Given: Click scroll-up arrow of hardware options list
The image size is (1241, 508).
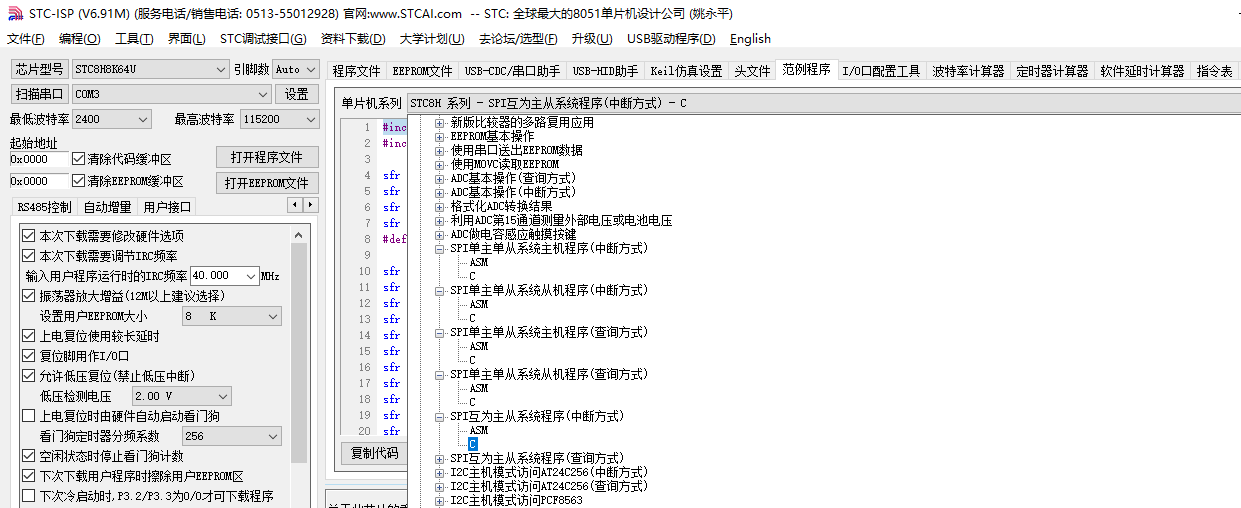Looking at the screenshot, I should tap(299, 235).
